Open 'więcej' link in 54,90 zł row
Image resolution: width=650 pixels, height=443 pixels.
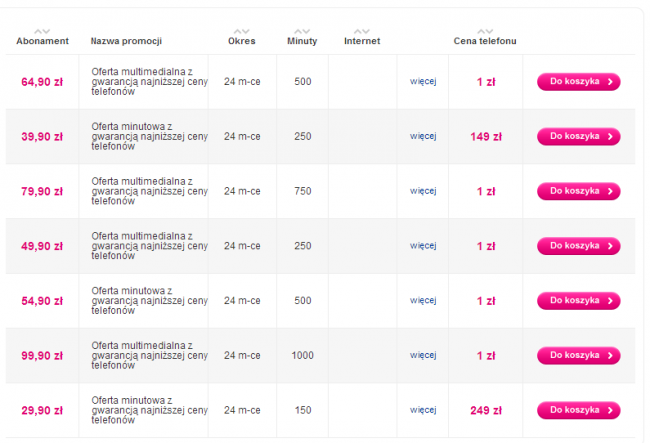click(x=423, y=300)
